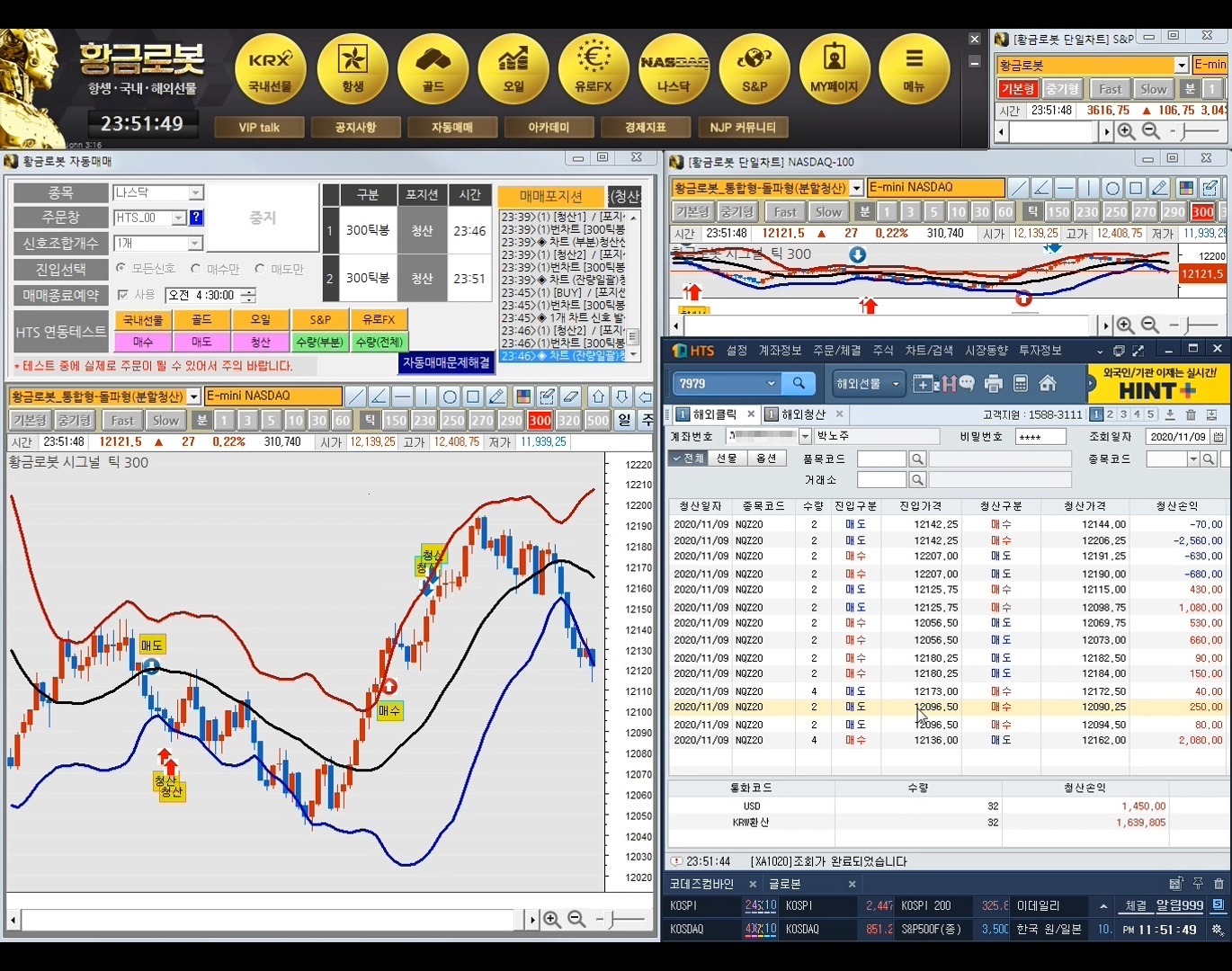Toggle the 사용 checkbox for 매매종료예약
Viewport: 1232px width, 971px height.
pyautogui.click(x=122, y=295)
